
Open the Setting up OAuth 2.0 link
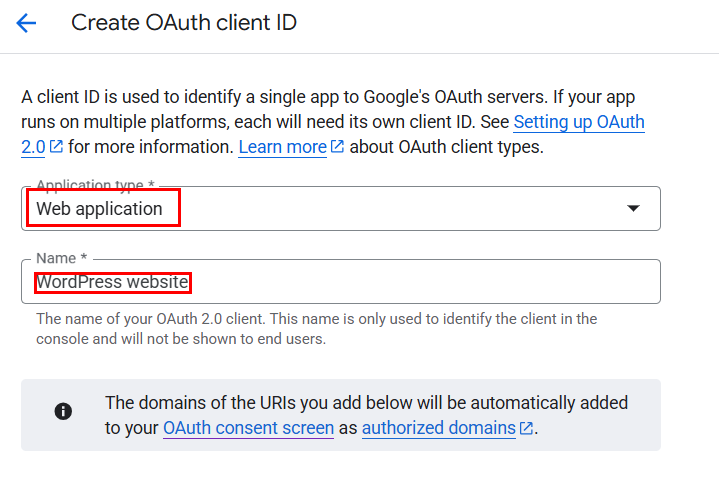(x=579, y=122)
